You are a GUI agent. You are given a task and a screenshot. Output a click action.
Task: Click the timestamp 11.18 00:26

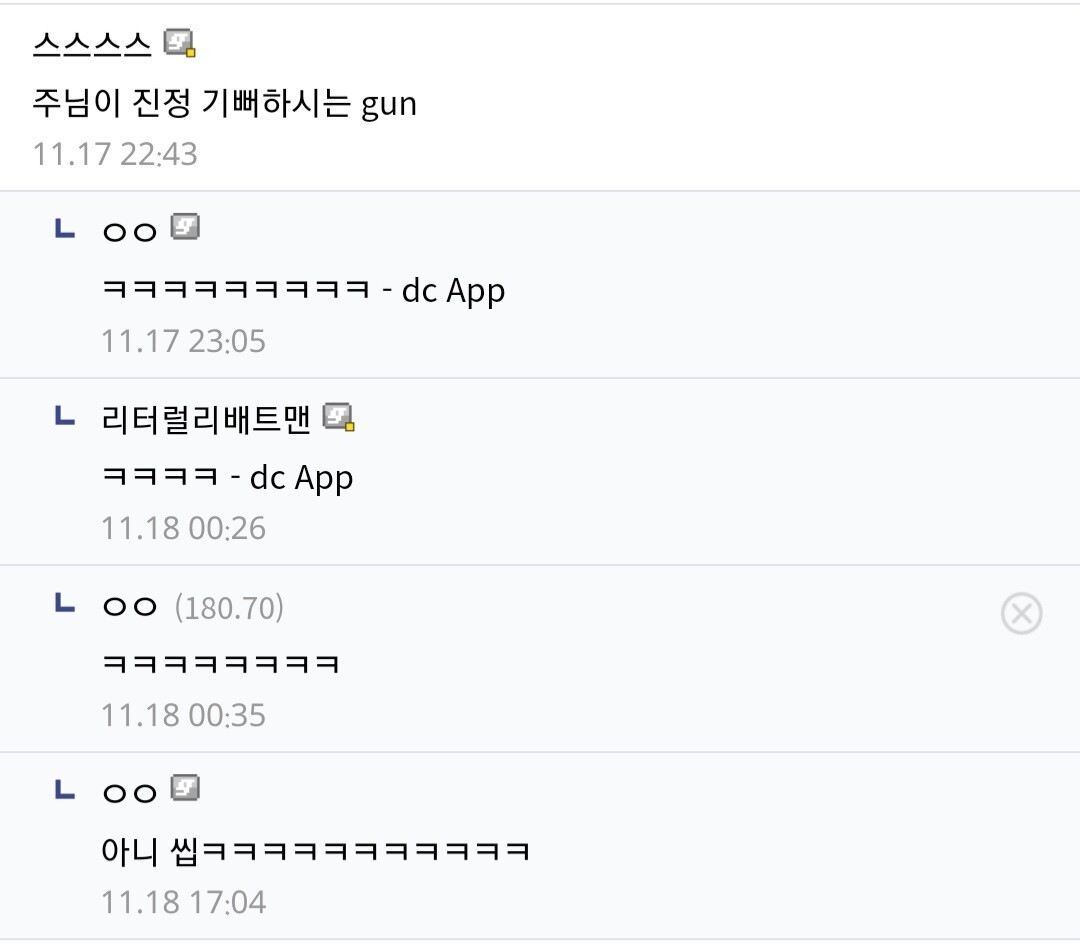(183, 528)
